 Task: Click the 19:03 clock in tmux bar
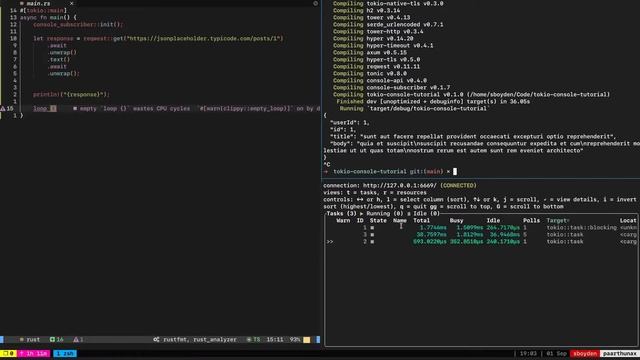[x=528, y=353]
